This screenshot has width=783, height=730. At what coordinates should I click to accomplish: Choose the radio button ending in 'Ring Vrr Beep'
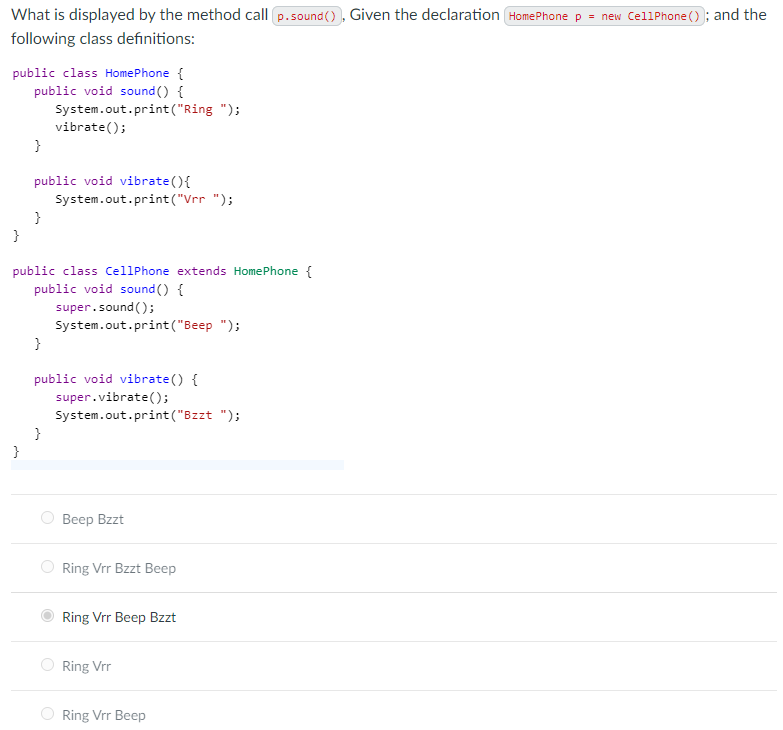pos(47,714)
